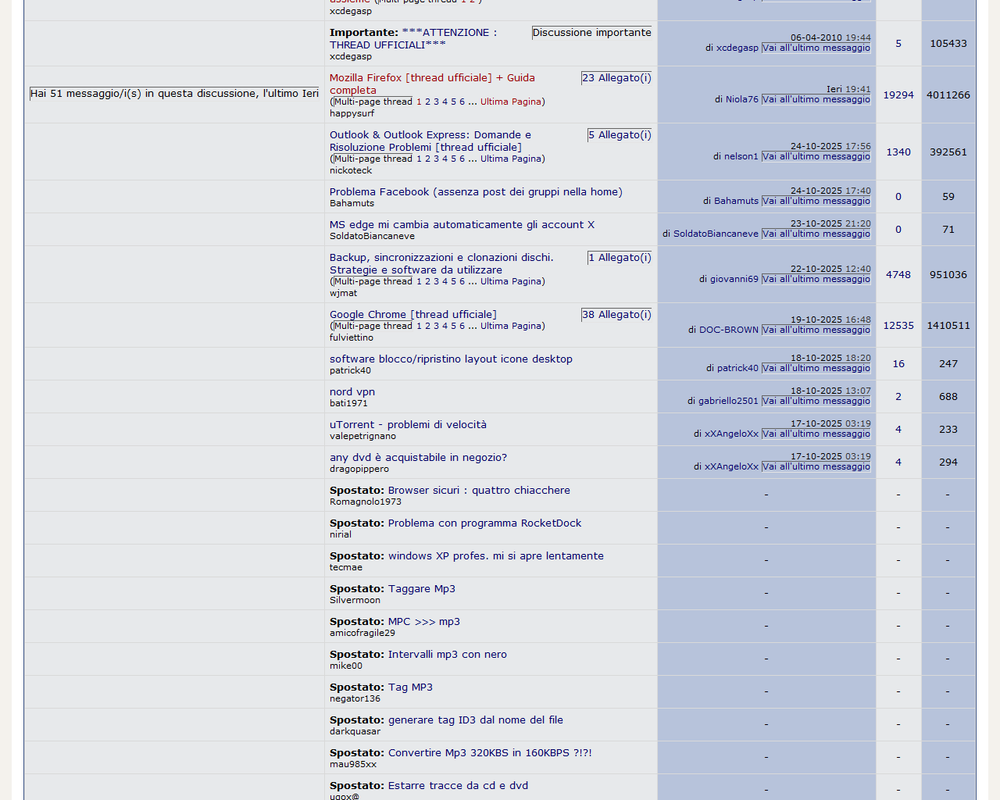Image resolution: width=1000 pixels, height=800 pixels.
Task: Go to last message by patrick40
Action: click(x=816, y=368)
